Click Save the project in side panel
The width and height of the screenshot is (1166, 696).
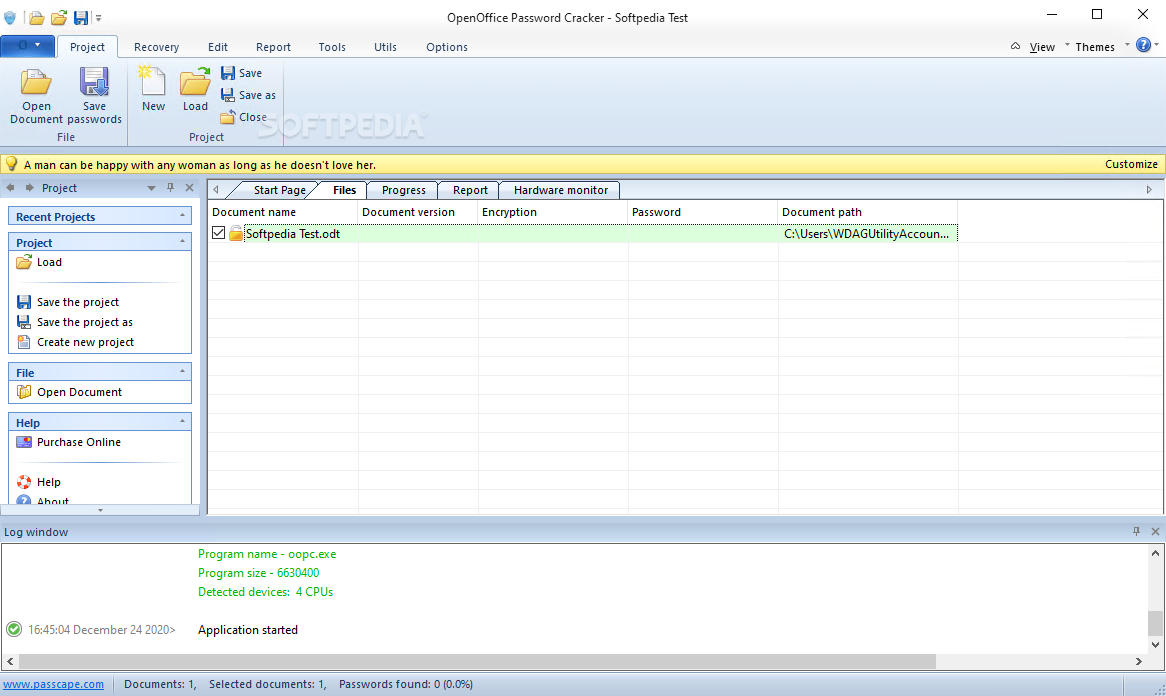[x=68, y=302]
